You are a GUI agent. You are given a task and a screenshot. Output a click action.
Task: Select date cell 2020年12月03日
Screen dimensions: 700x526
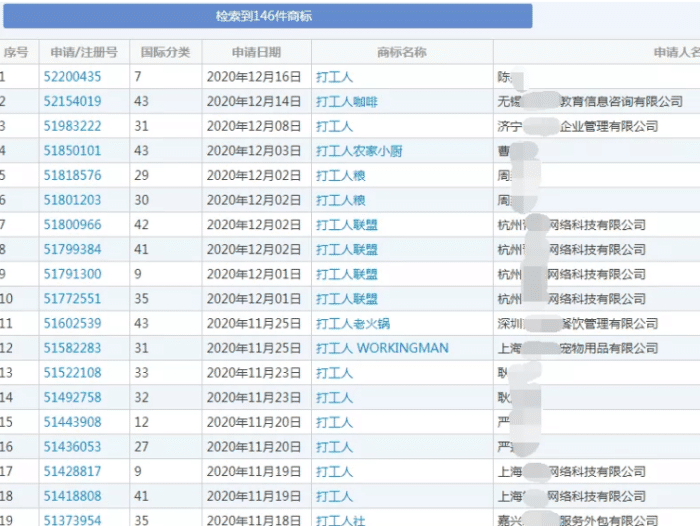click(254, 150)
